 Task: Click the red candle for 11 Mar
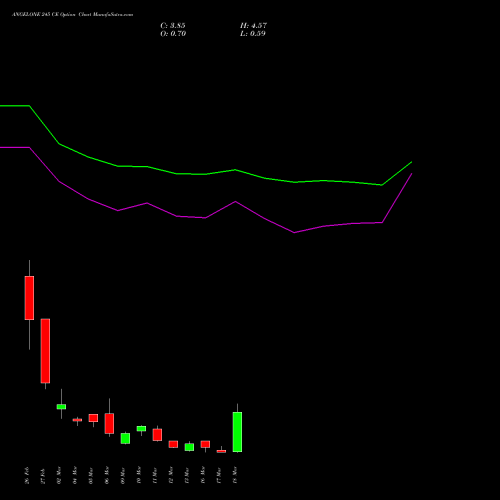coord(157,435)
